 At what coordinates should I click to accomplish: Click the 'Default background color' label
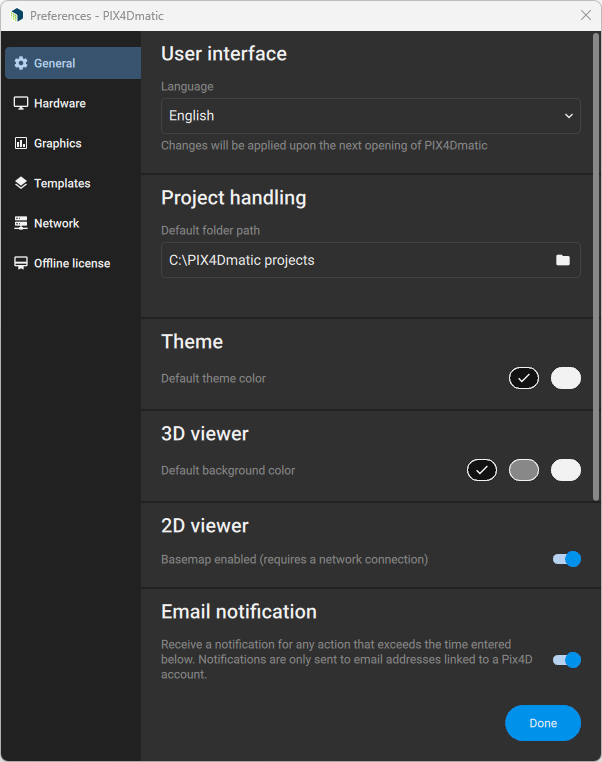point(228,470)
